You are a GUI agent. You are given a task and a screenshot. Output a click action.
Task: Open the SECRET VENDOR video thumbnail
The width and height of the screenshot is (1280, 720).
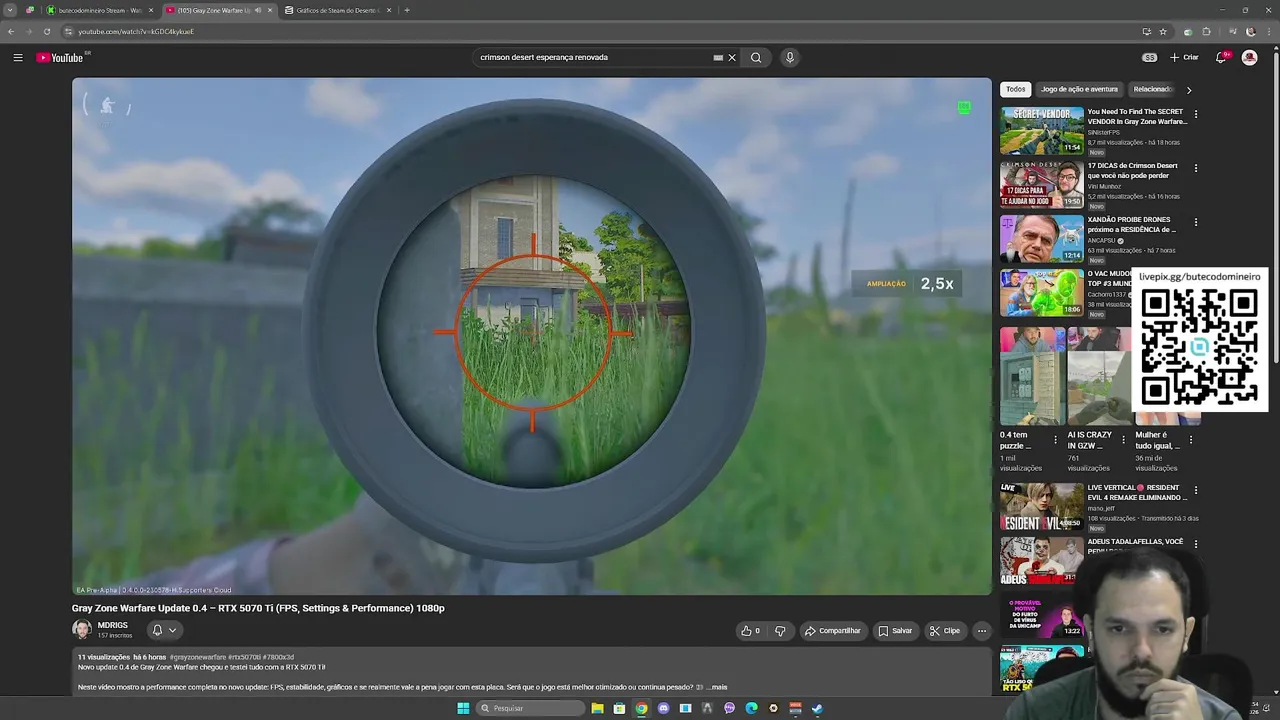coord(1042,130)
